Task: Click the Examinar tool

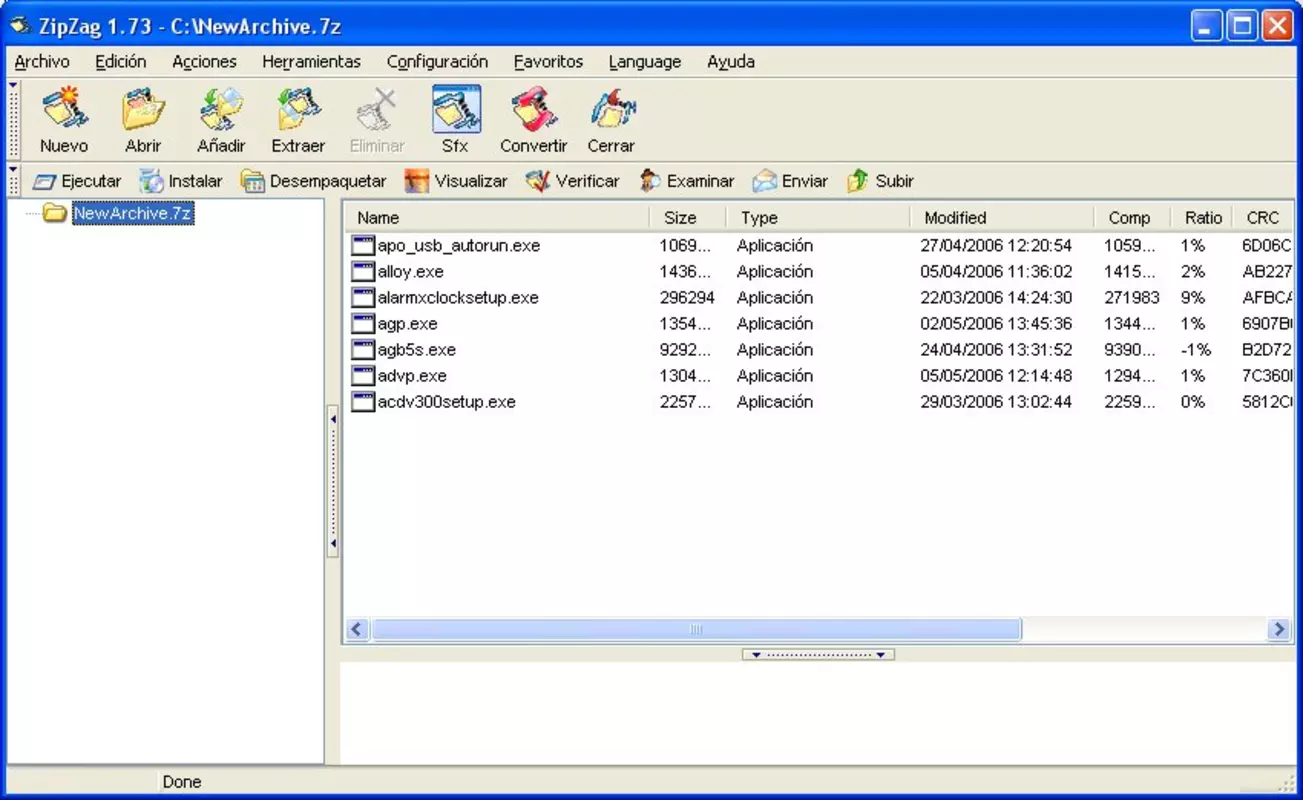Action: pos(687,181)
